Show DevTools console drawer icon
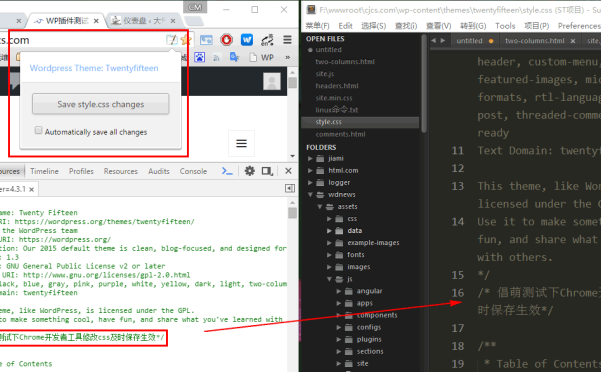 click(x=227, y=171)
